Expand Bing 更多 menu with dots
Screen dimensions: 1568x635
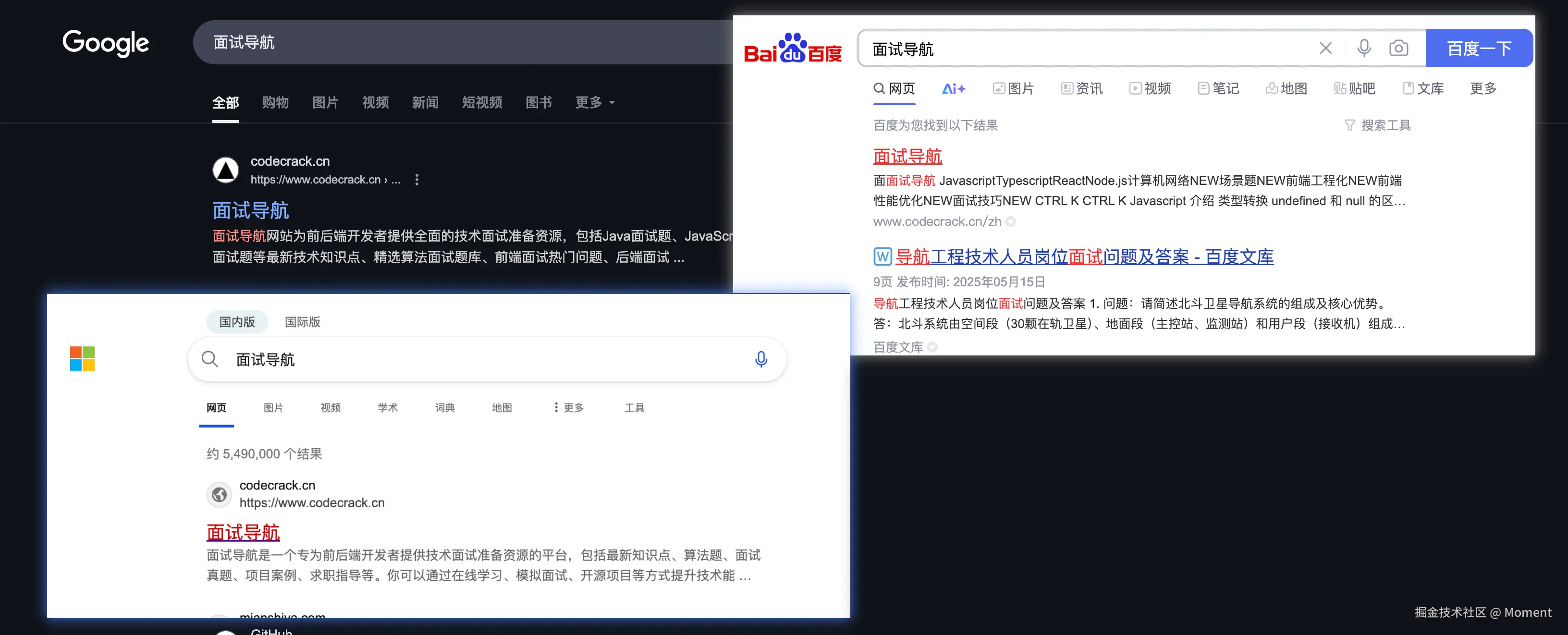tap(568, 407)
